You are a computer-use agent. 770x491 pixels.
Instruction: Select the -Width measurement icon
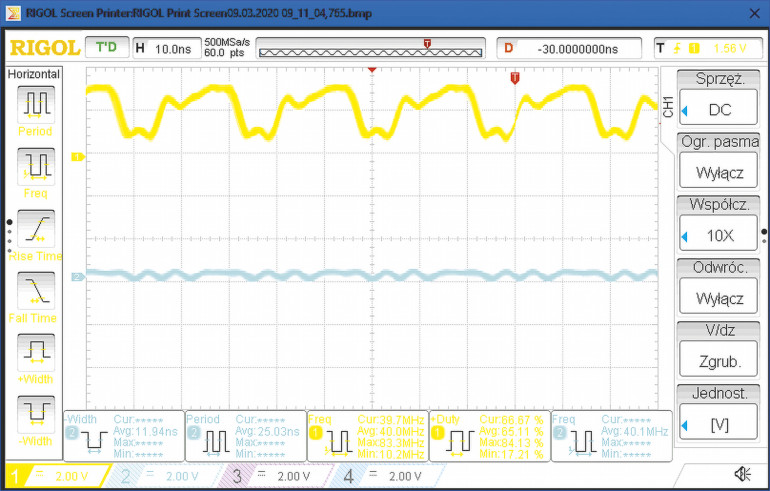36,413
